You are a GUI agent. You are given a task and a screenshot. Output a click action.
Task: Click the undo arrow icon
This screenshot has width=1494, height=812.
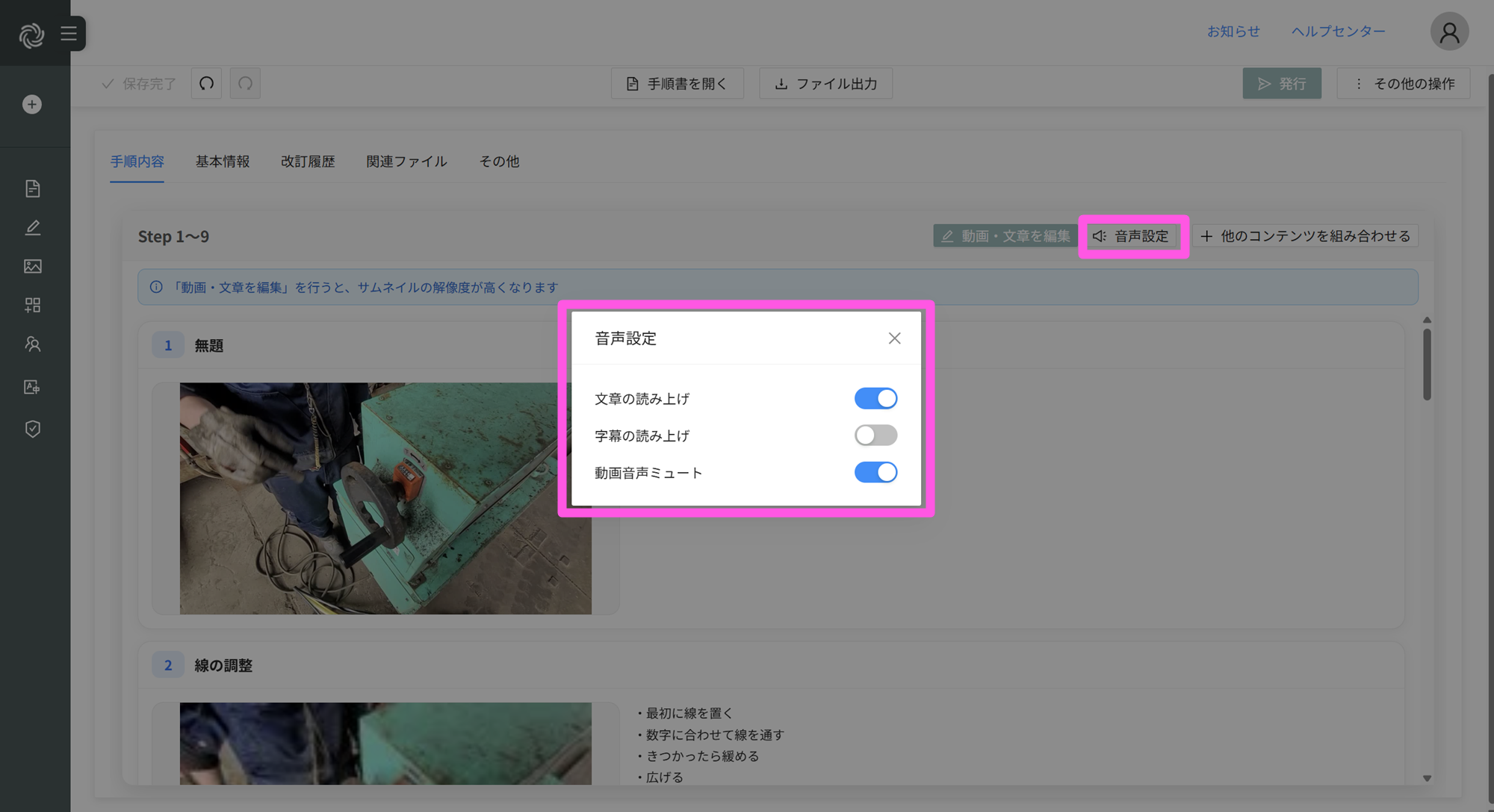[x=207, y=84]
